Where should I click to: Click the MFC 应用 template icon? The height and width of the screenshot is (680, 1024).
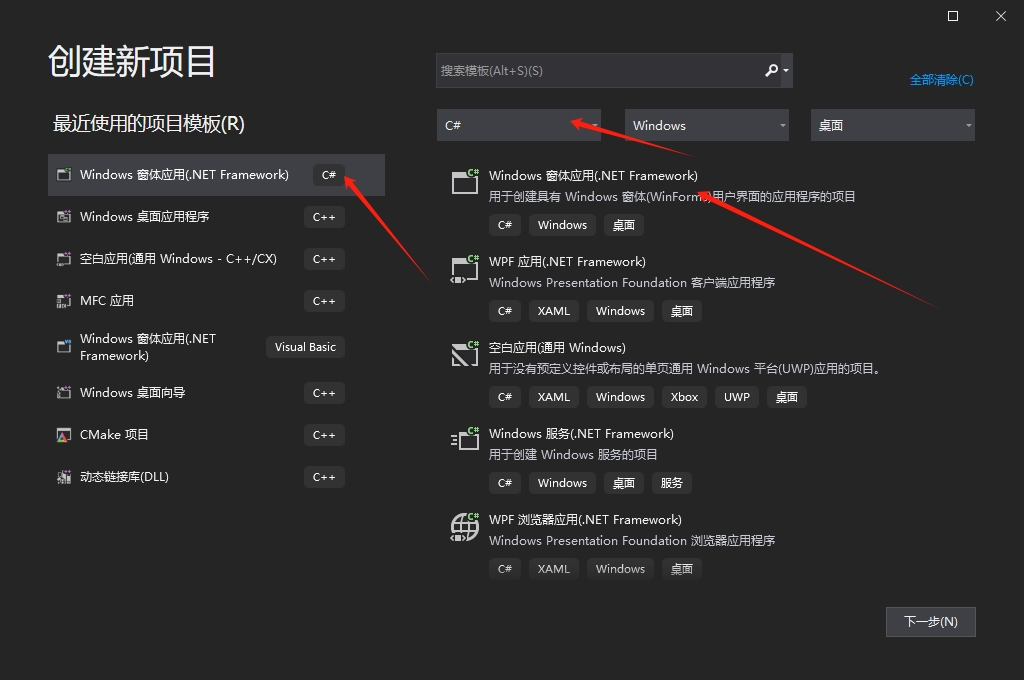pyautogui.click(x=64, y=300)
